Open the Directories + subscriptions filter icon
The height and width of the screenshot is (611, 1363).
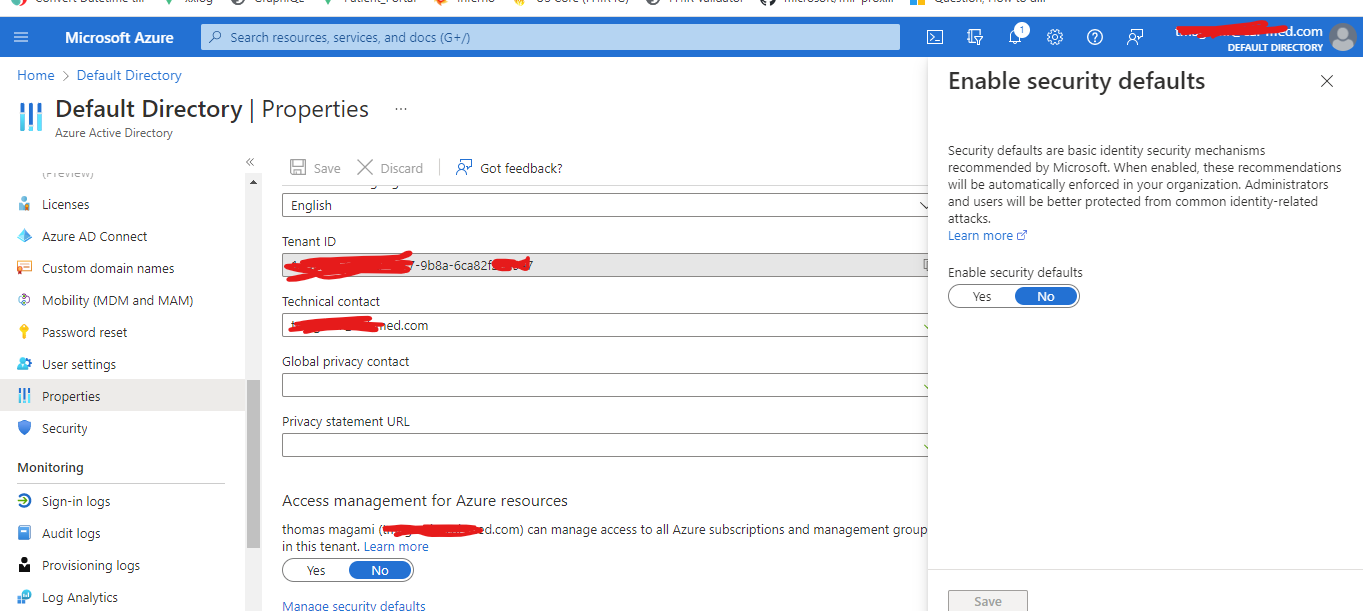974,36
